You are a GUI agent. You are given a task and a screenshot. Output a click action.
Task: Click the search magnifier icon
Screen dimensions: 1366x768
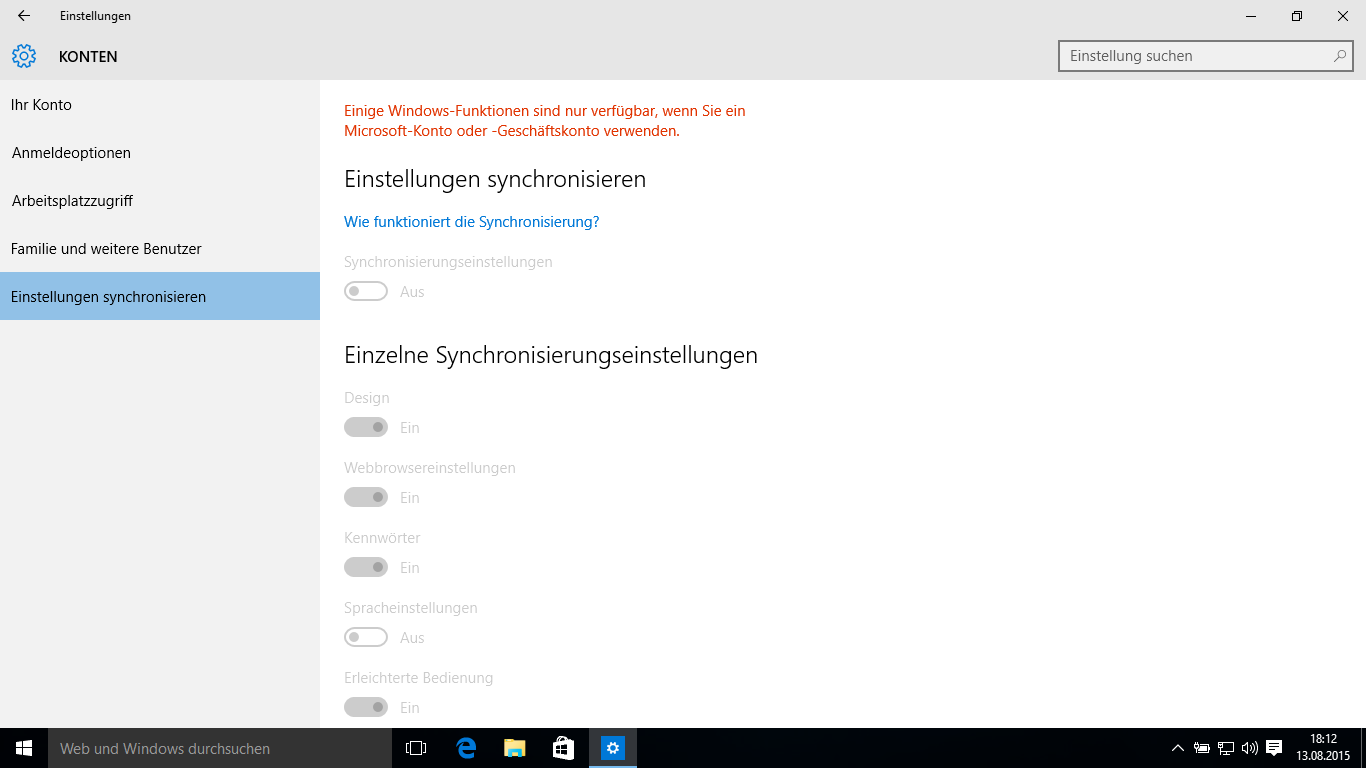pyautogui.click(x=1340, y=56)
